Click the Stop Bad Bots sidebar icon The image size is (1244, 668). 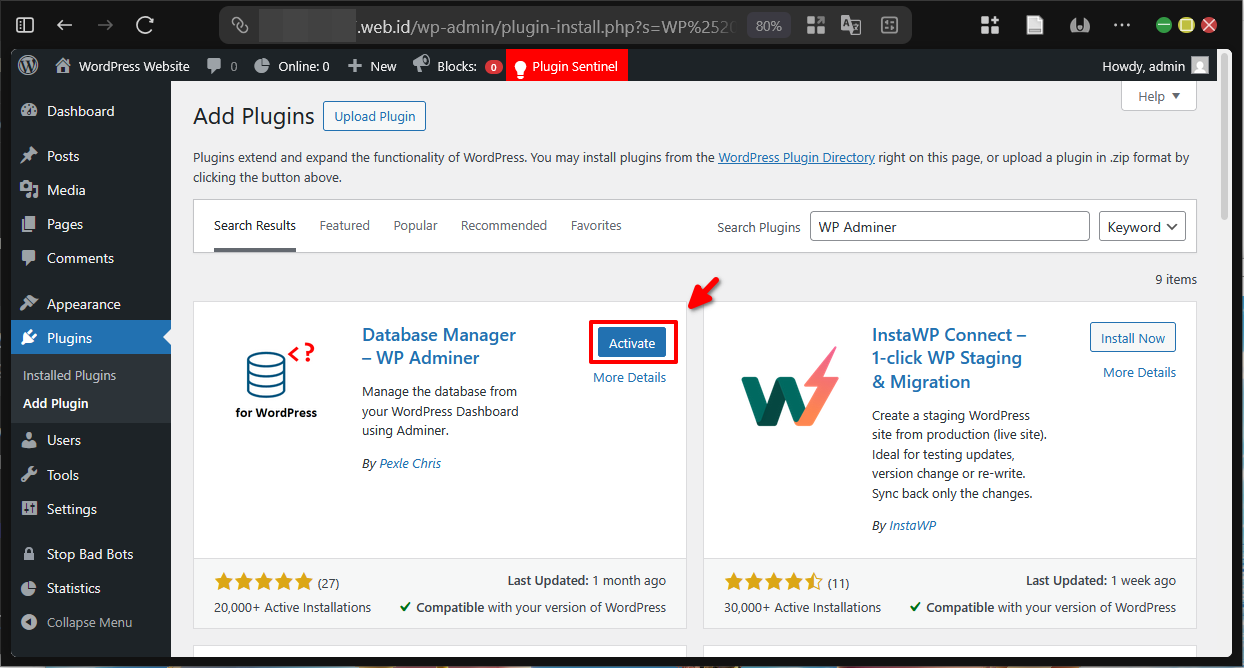28,553
